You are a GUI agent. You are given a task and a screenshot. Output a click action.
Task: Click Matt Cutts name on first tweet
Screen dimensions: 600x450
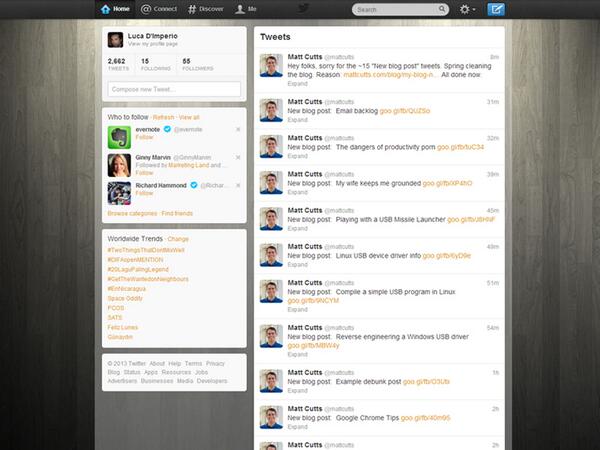[305, 57]
